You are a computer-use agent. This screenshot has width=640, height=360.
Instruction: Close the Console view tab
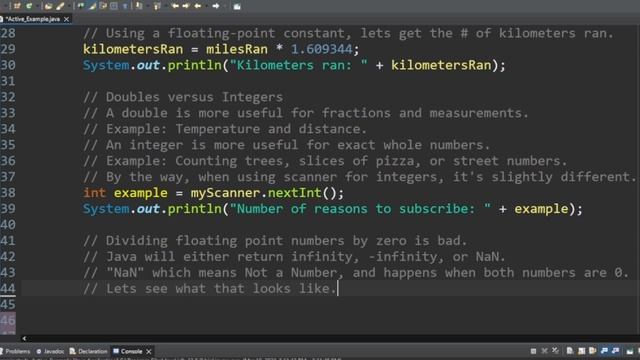click(149, 351)
